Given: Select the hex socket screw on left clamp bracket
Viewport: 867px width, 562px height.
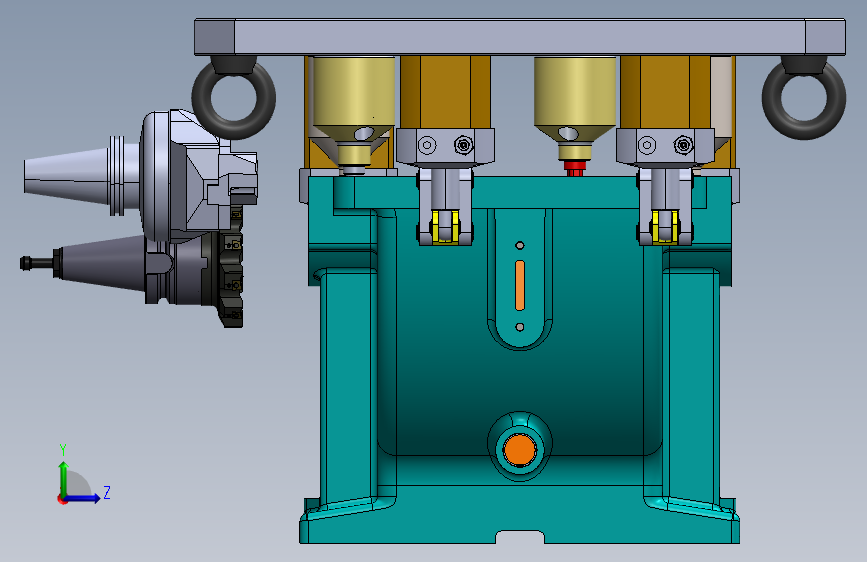Looking at the screenshot, I should 463,145.
